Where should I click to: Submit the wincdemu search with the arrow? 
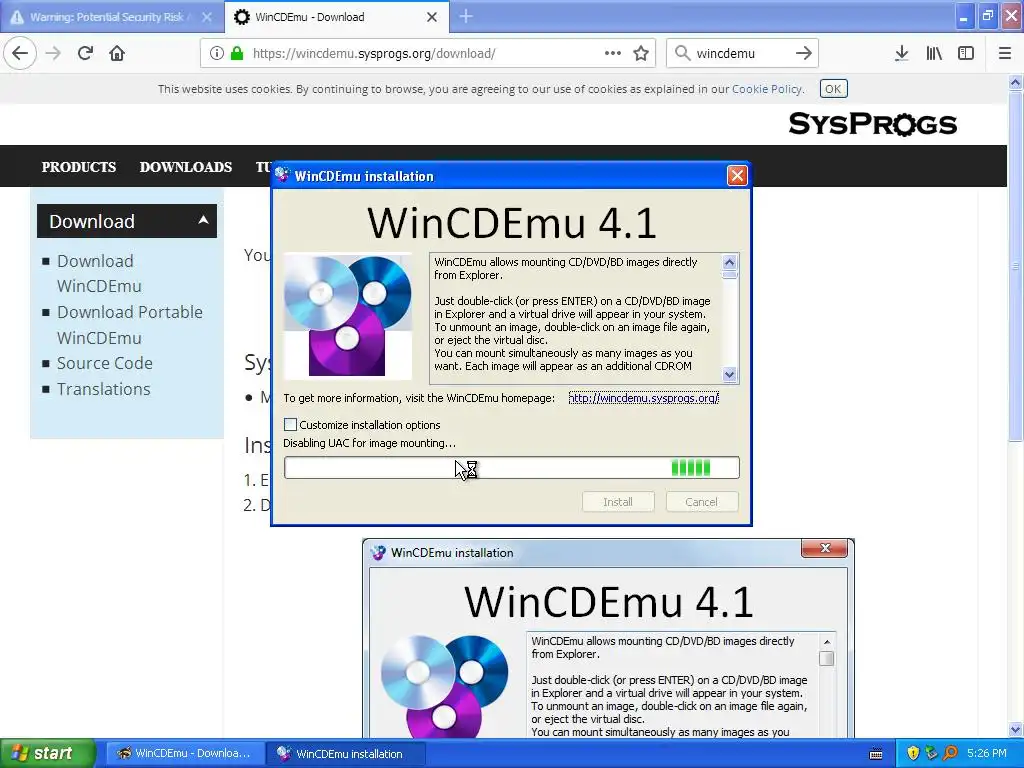tap(804, 53)
